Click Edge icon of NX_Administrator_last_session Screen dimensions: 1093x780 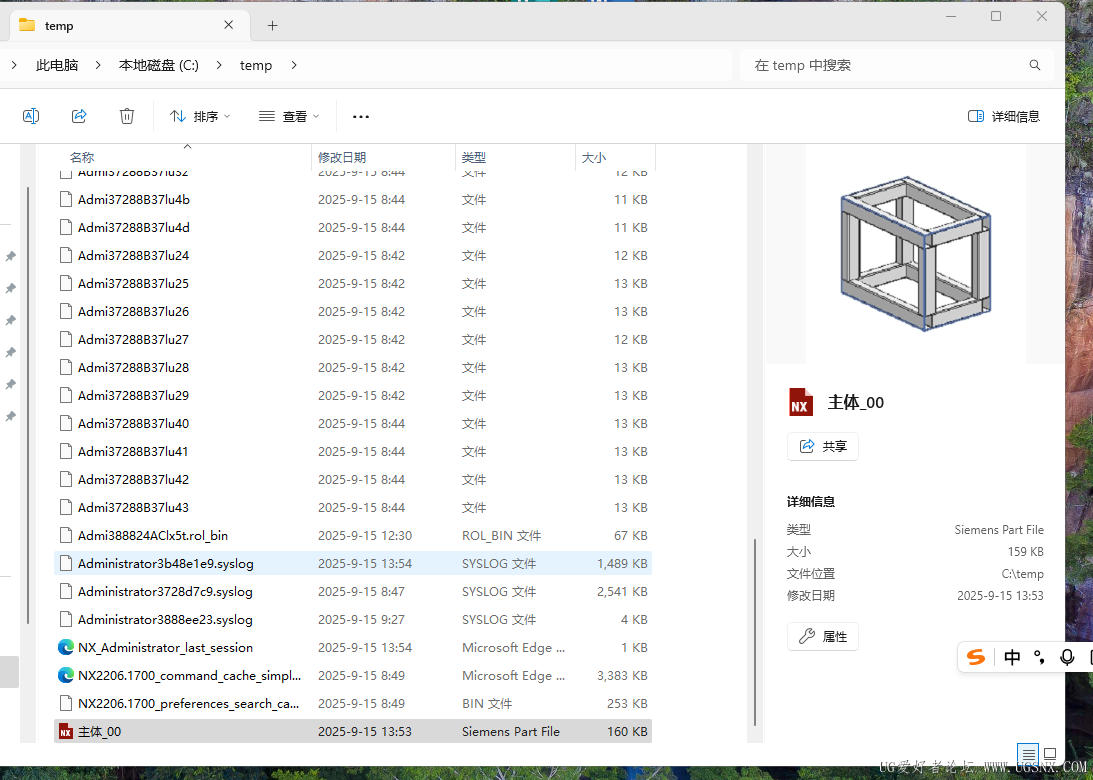66,648
